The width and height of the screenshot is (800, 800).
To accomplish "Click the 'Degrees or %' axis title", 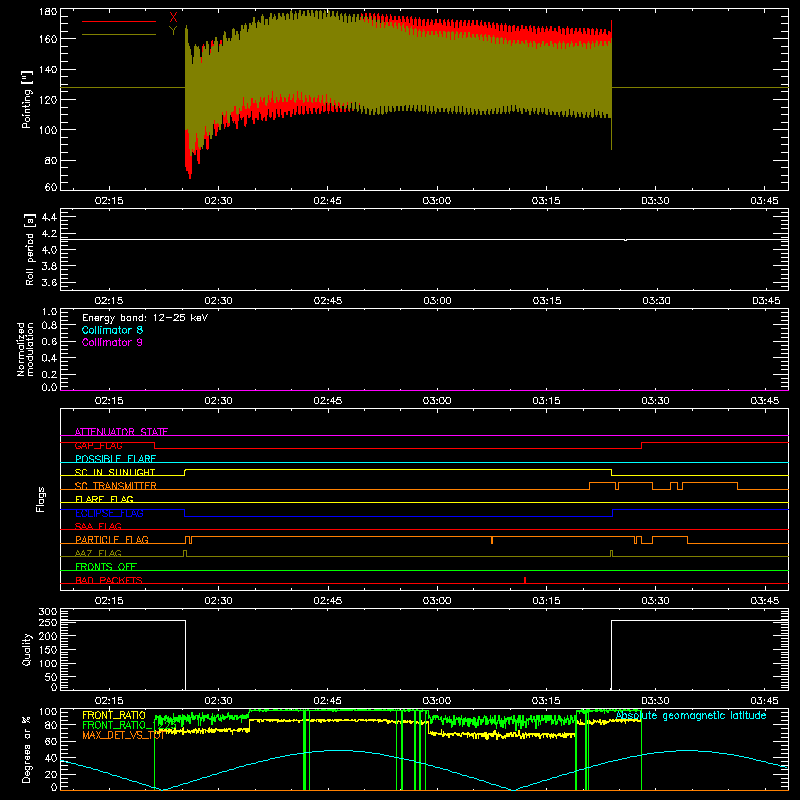I will 27,749.
